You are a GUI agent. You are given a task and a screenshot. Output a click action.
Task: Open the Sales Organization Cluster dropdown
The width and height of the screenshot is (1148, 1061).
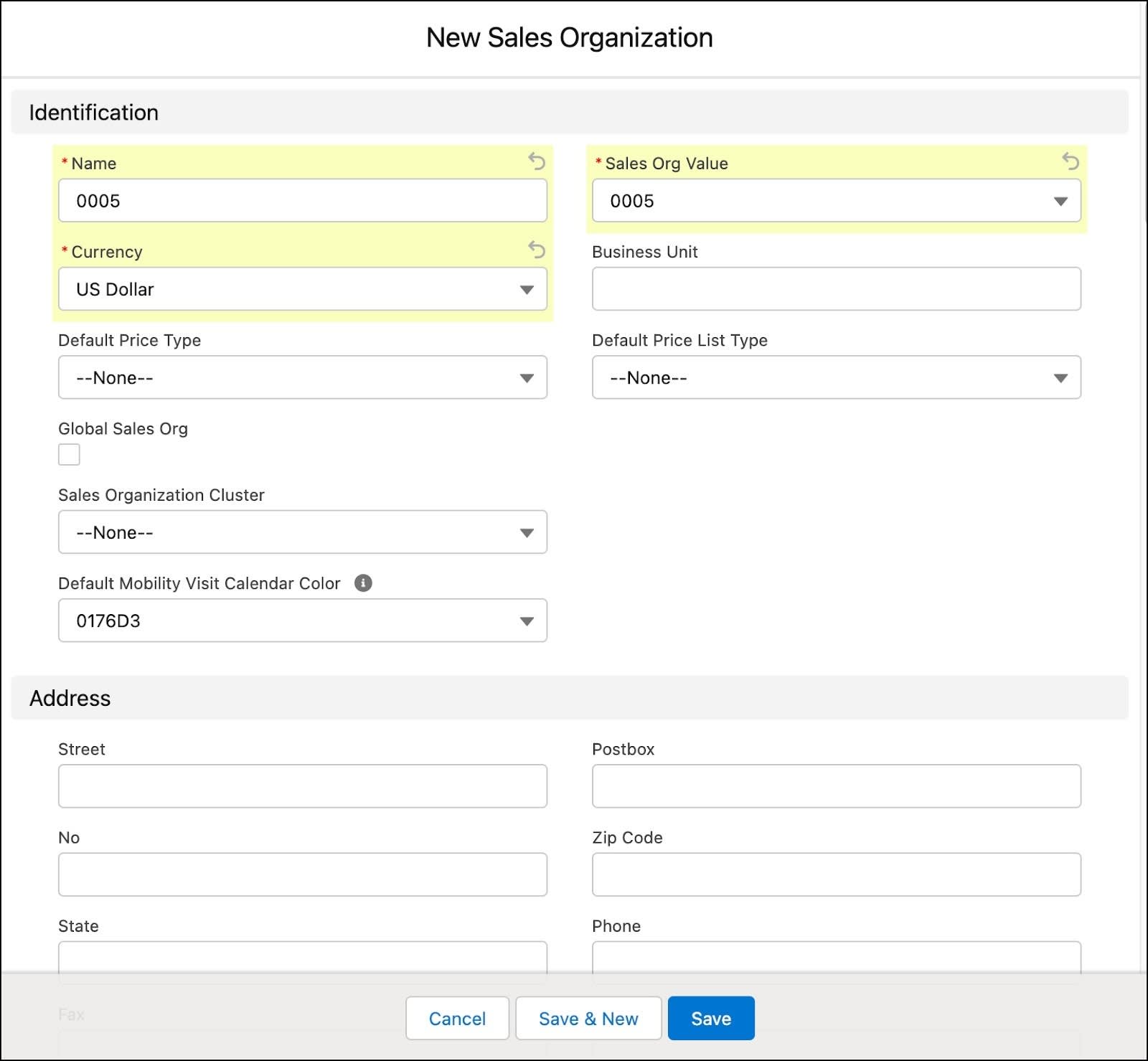[527, 532]
